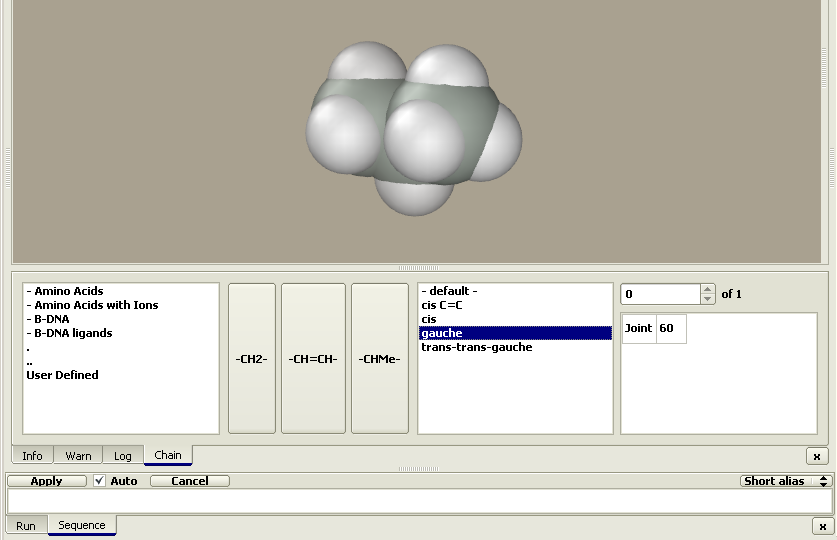Click the molecule in 3D viewport
837x540 pixels.
coord(414,128)
